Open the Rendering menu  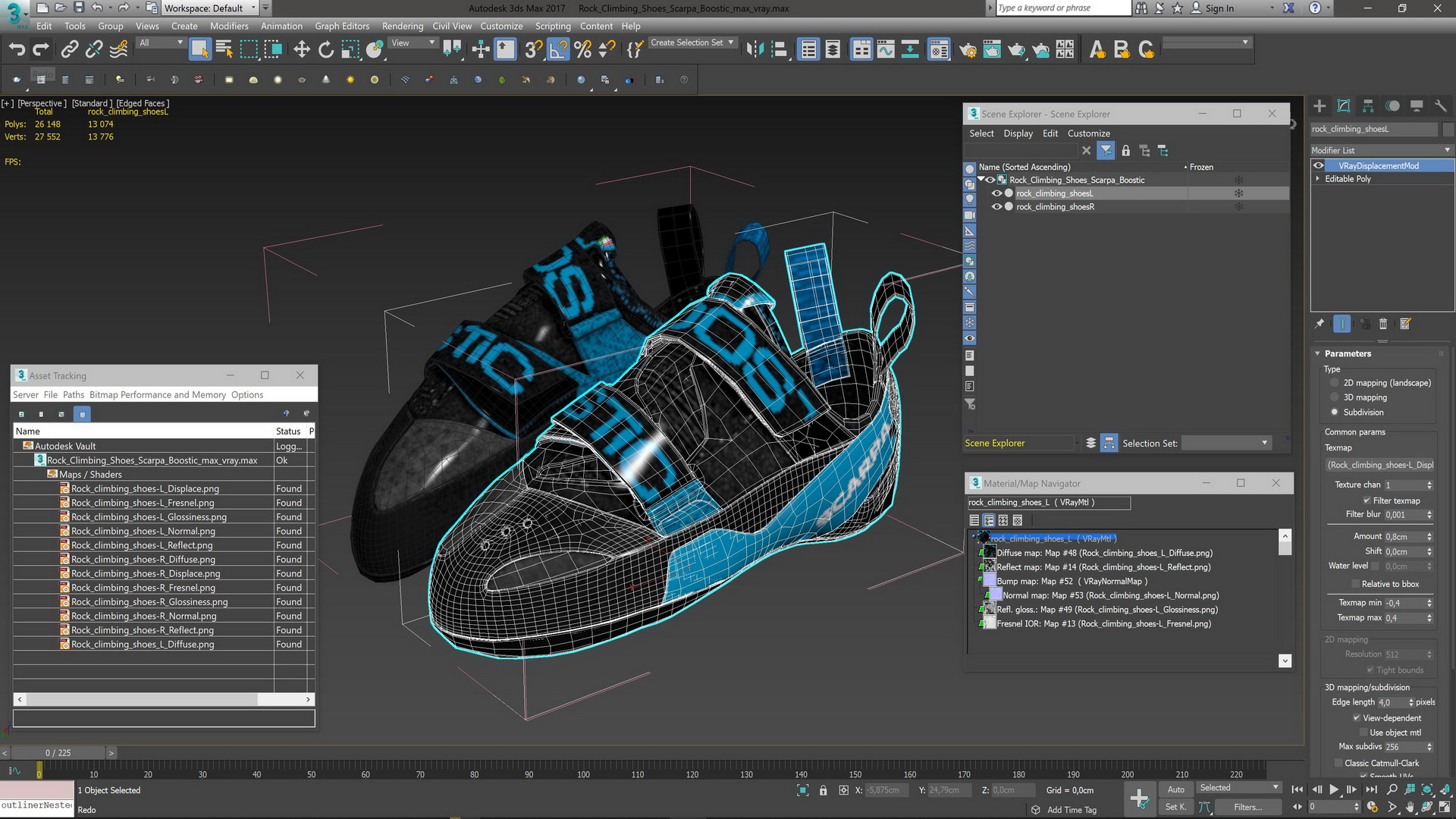(x=403, y=26)
